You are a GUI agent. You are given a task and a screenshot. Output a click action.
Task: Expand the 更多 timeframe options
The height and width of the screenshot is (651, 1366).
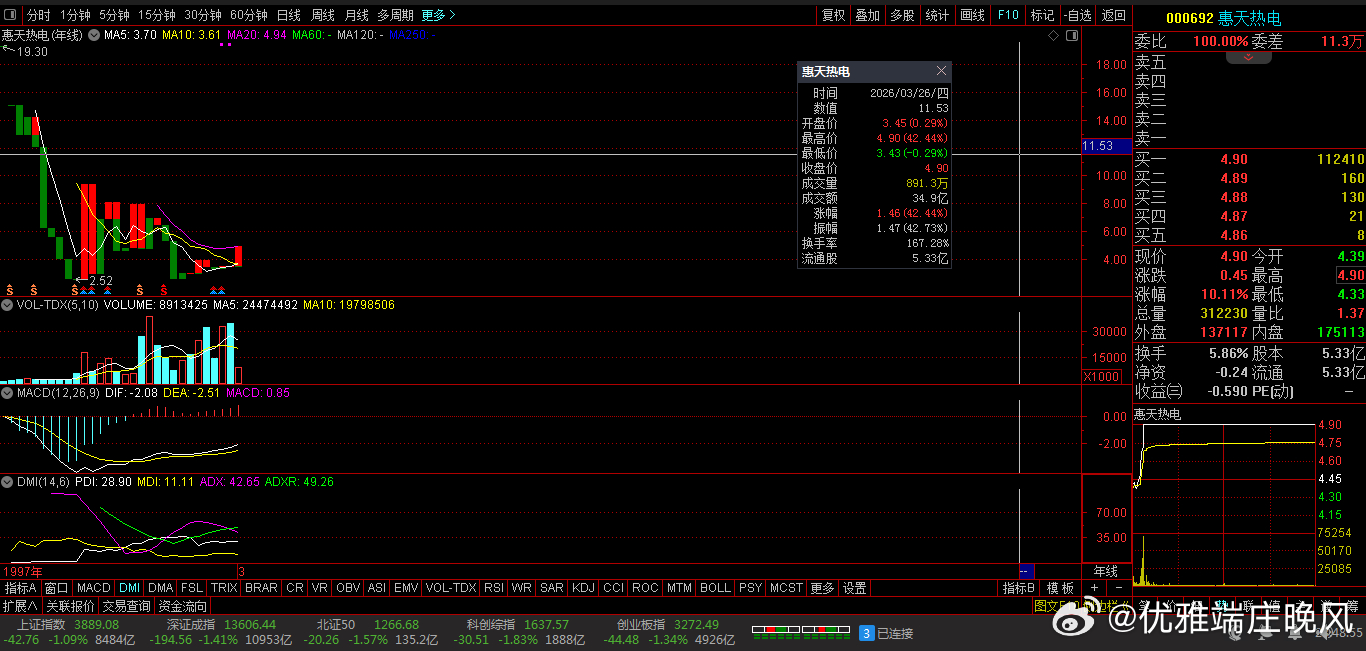(x=438, y=15)
